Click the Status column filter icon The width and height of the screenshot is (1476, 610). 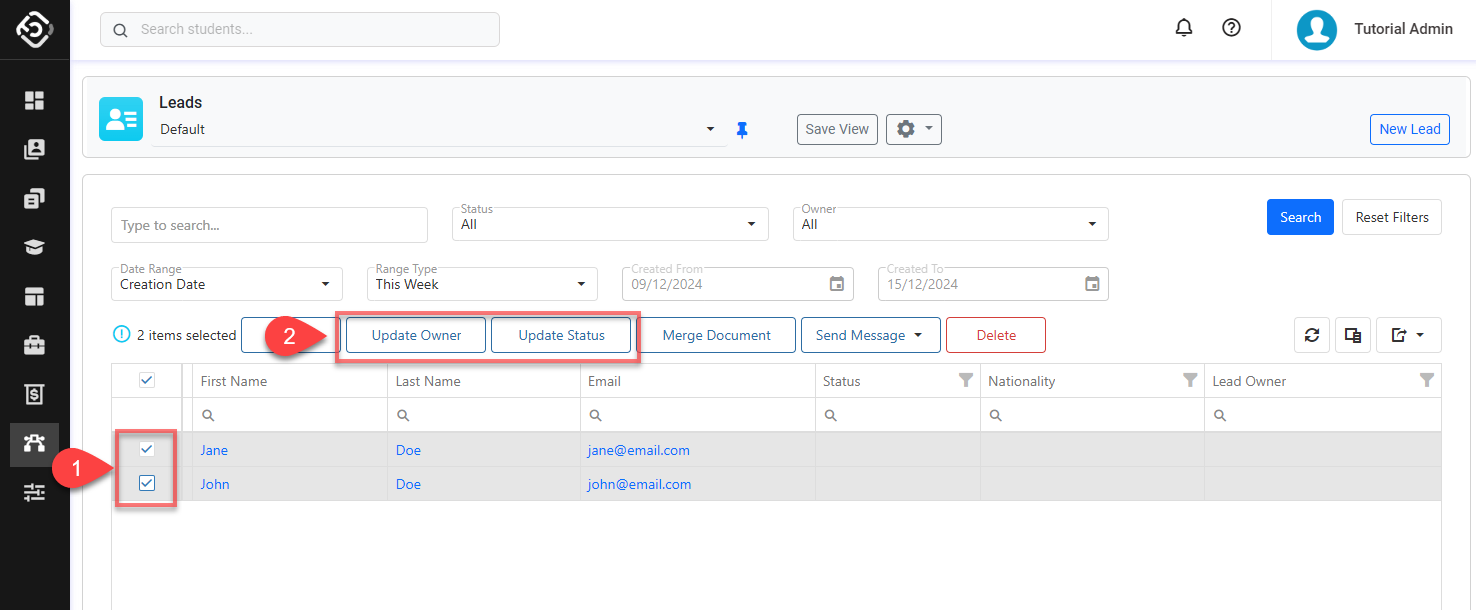[x=965, y=380]
